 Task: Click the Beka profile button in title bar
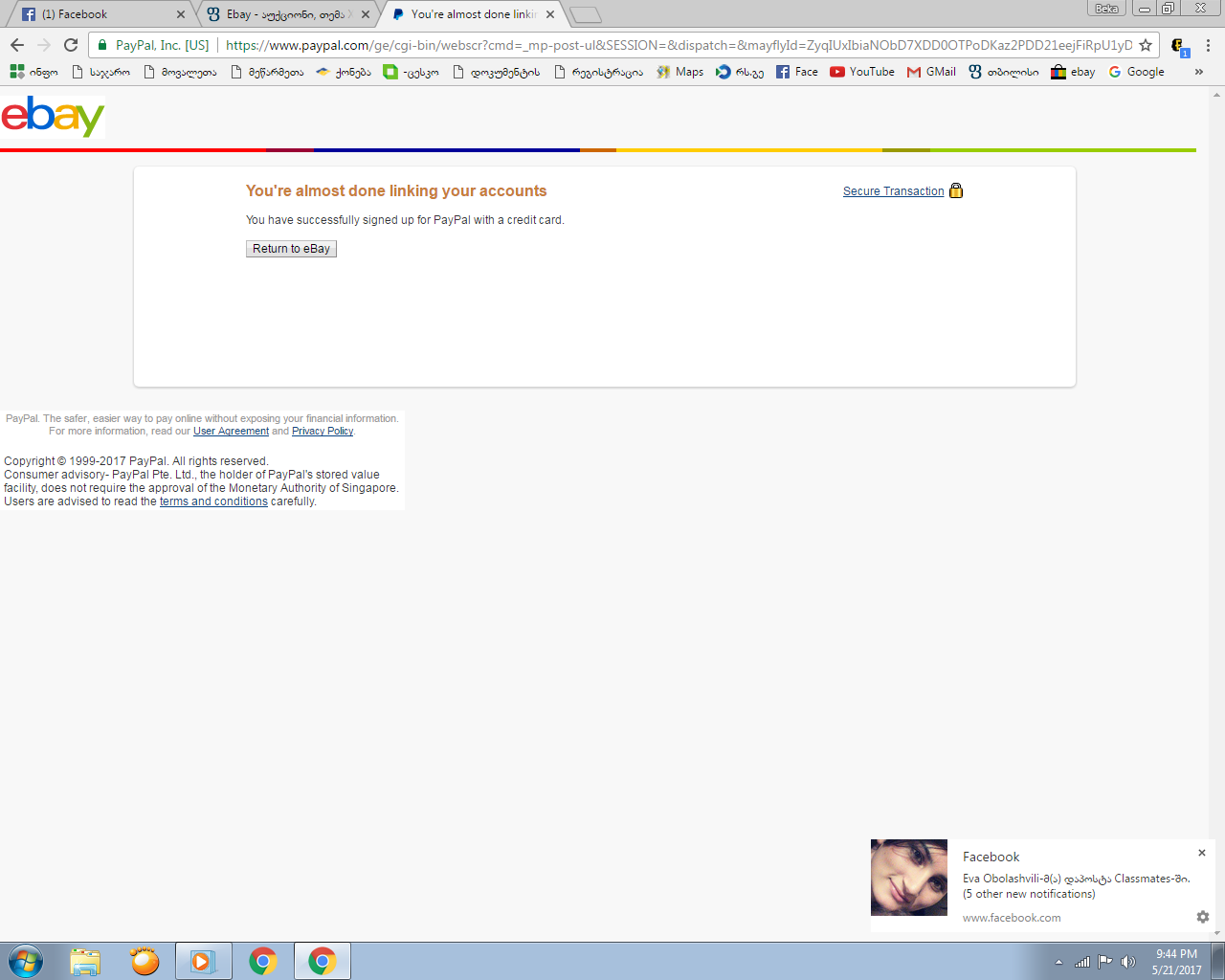[x=1106, y=8]
